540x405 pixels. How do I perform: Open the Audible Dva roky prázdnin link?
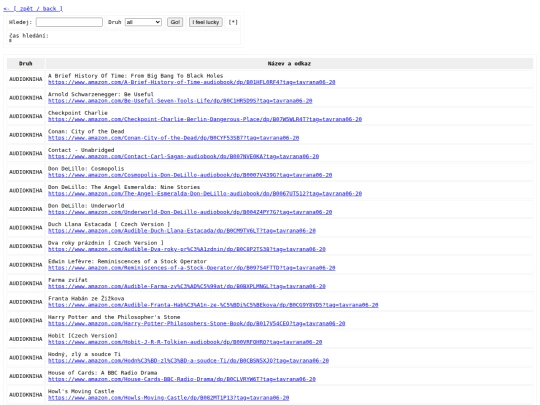(187, 250)
